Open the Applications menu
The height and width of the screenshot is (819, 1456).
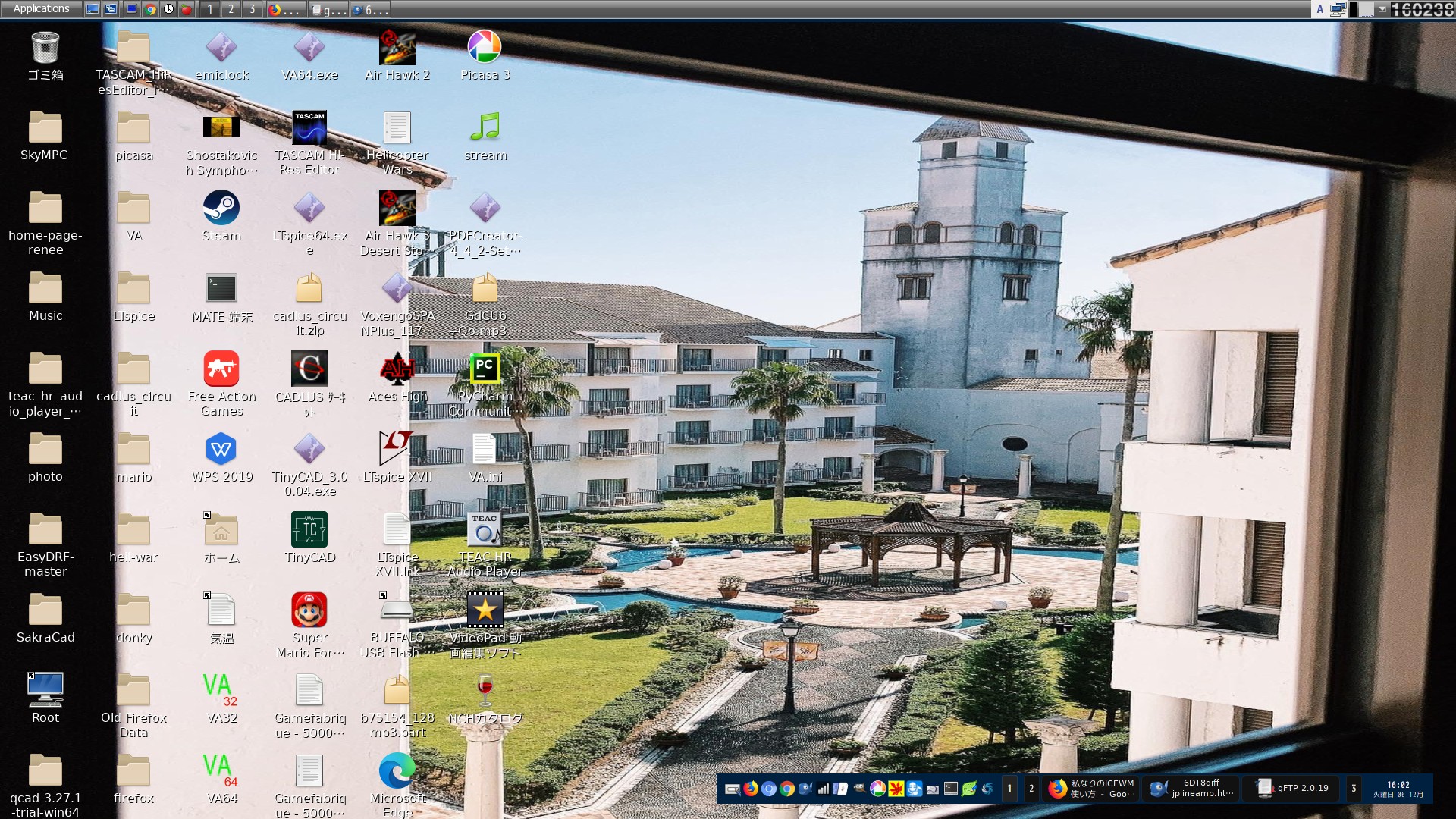[x=42, y=8]
